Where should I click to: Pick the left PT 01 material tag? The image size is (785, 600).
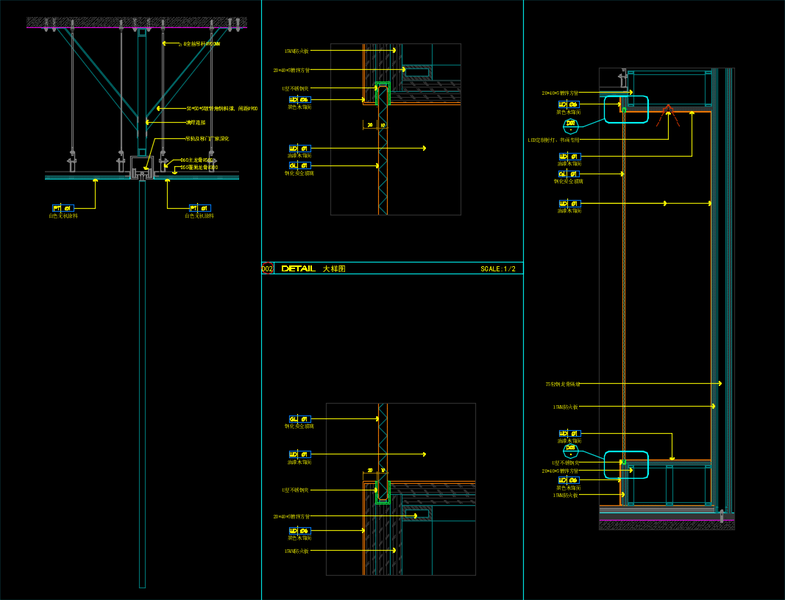pyautogui.click(x=64, y=208)
